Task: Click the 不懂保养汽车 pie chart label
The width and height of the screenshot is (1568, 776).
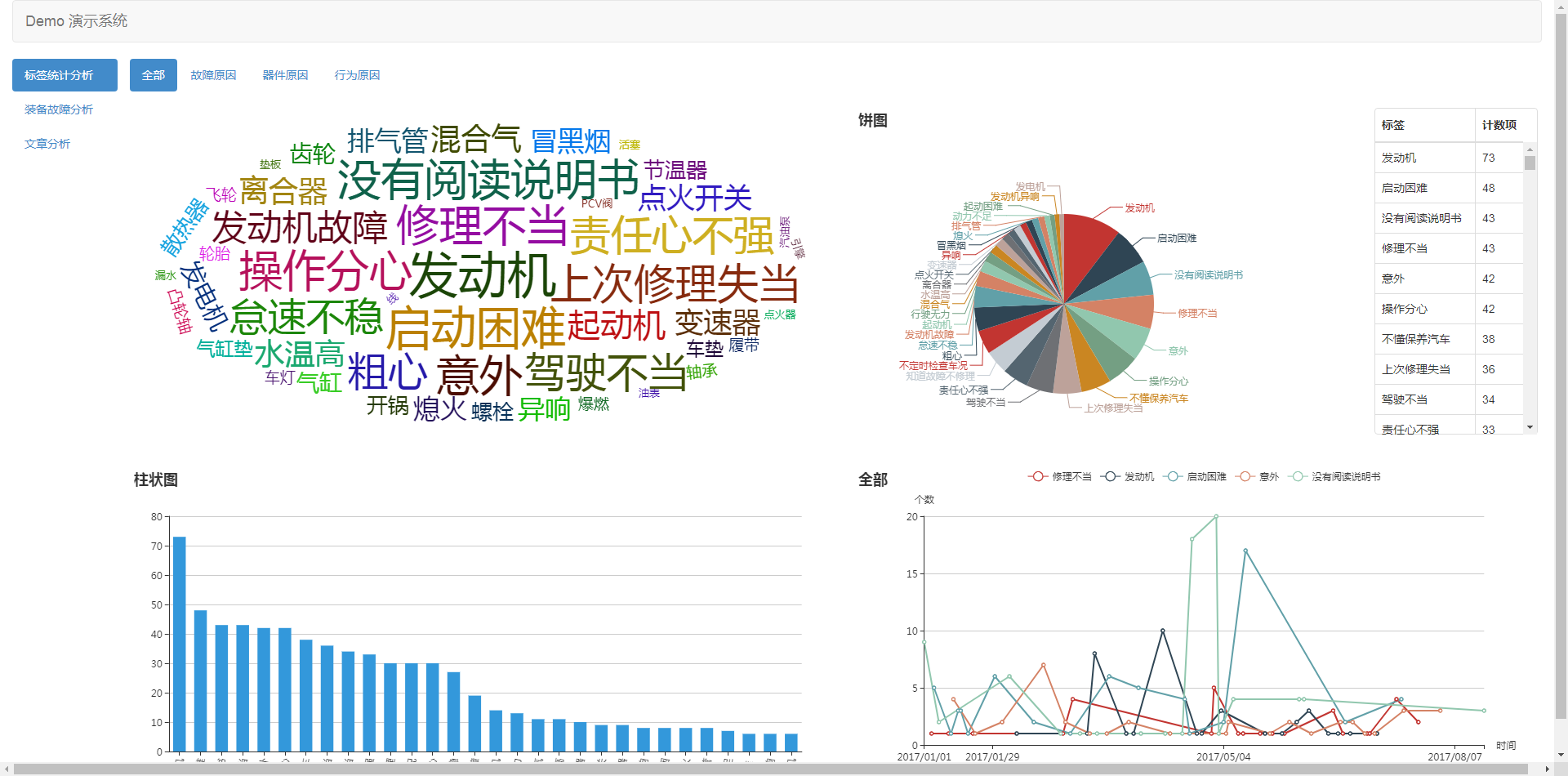Action: click(1159, 399)
